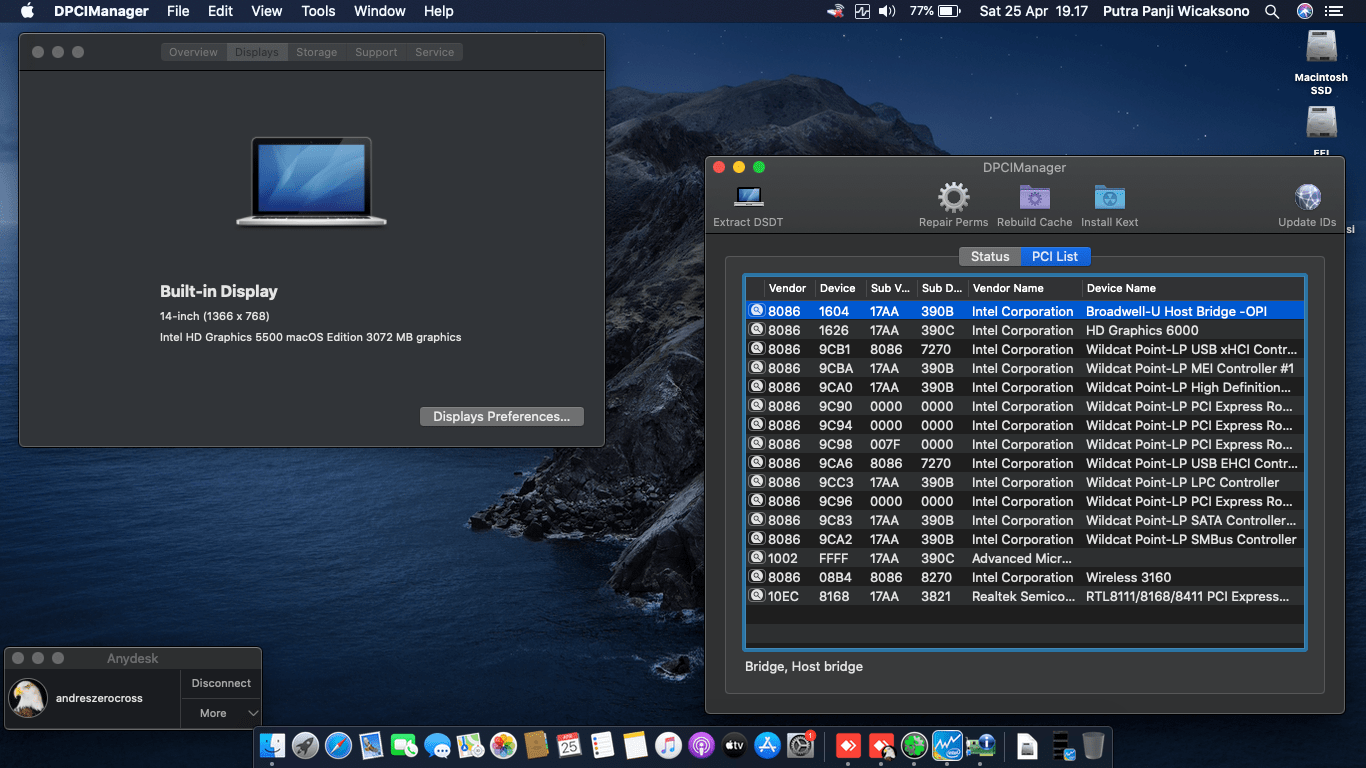Select the Broadwell-U Host Bridge -OPI row
Viewport: 1366px width, 768px height.
point(1025,311)
